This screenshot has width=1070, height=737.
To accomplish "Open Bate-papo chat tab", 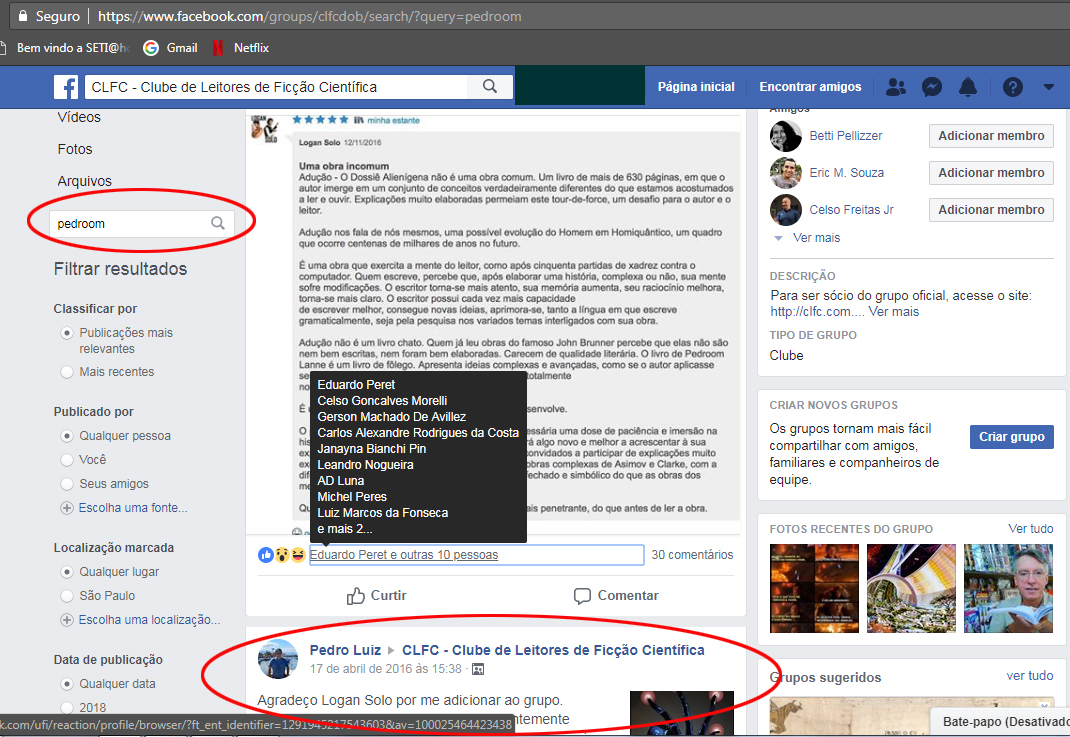I will pyautogui.click(x=1001, y=722).
